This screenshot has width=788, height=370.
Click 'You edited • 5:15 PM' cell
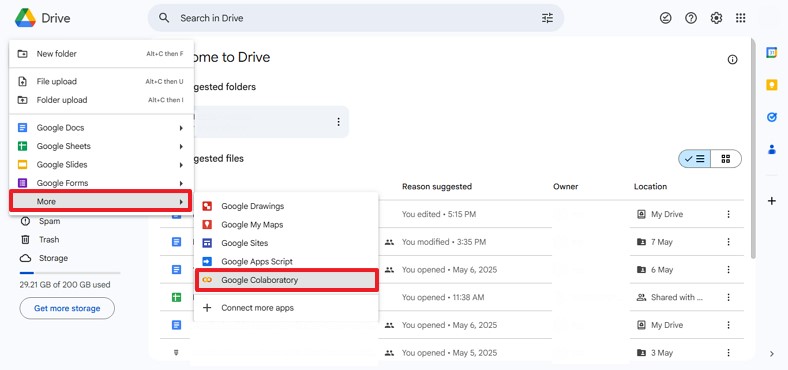tap(439, 214)
